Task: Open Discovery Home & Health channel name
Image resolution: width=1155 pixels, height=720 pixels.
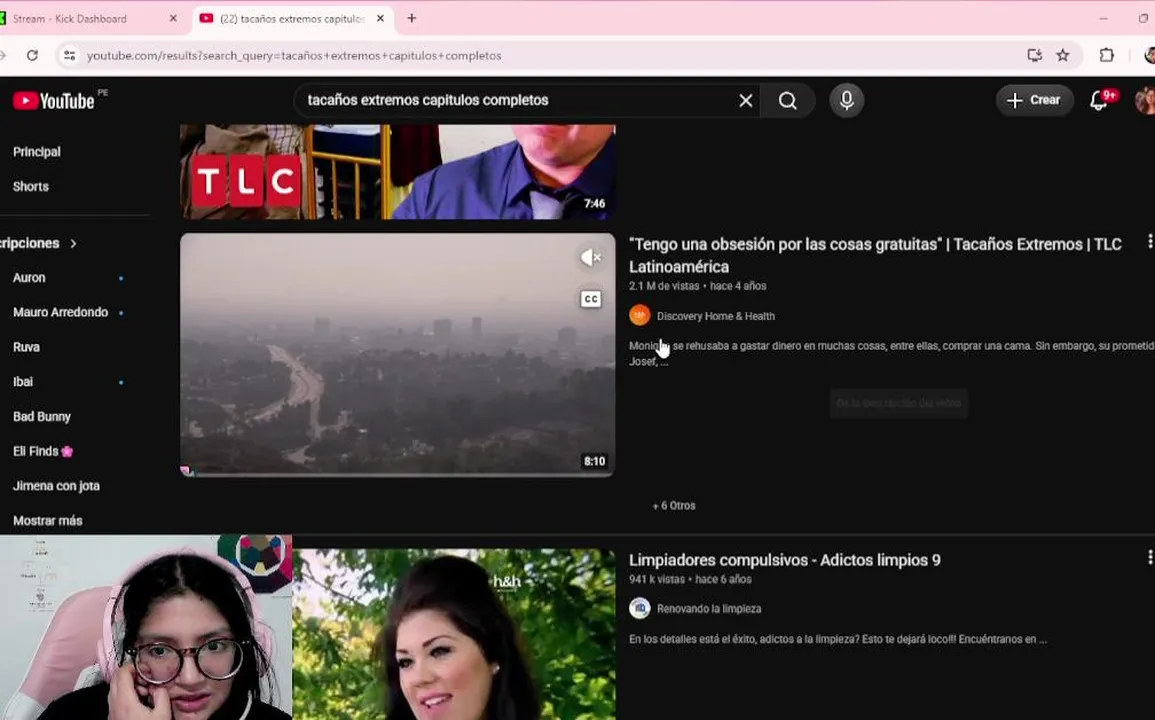Action: (x=715, y=316)
